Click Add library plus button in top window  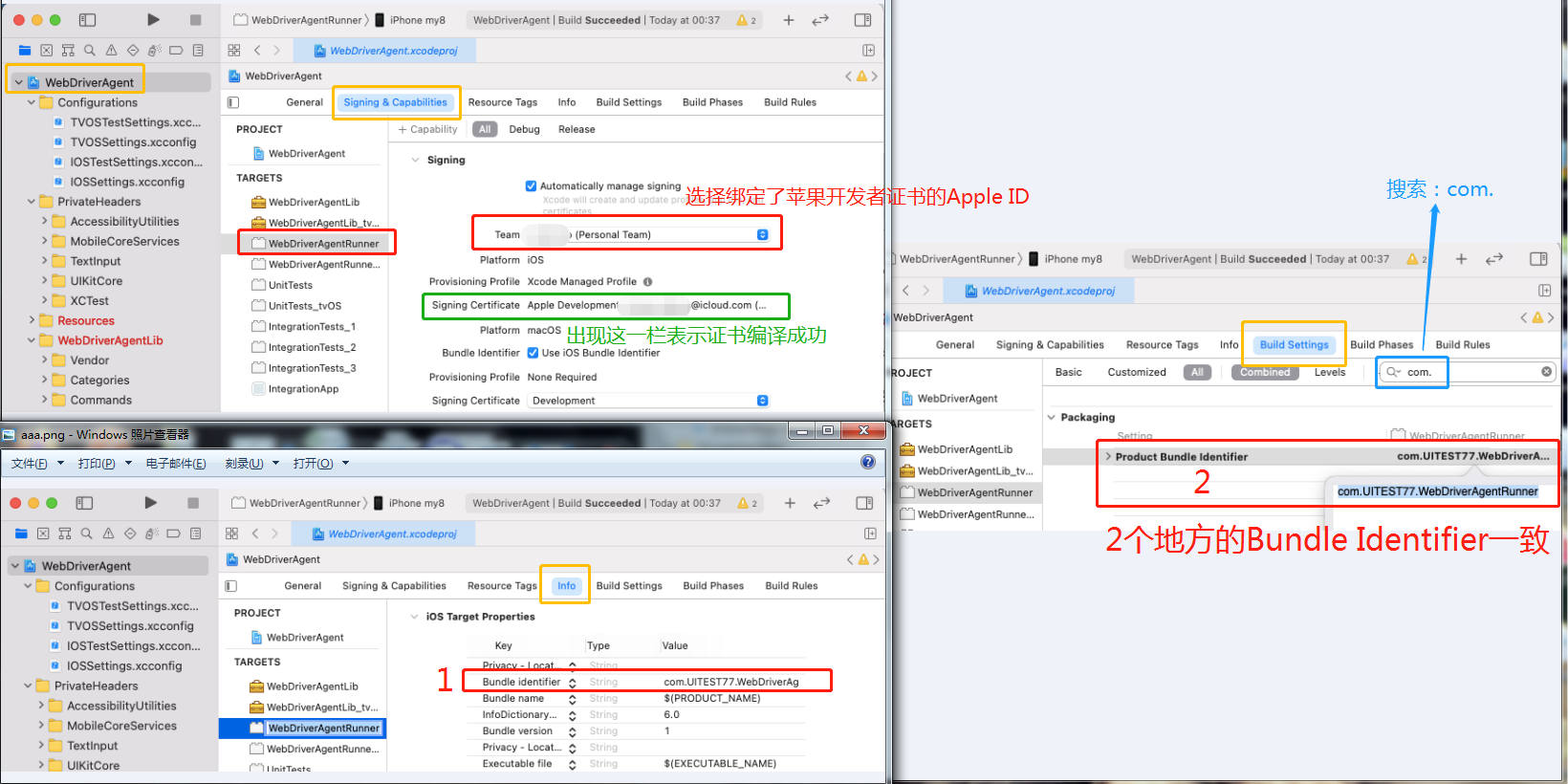coord(789,19)
